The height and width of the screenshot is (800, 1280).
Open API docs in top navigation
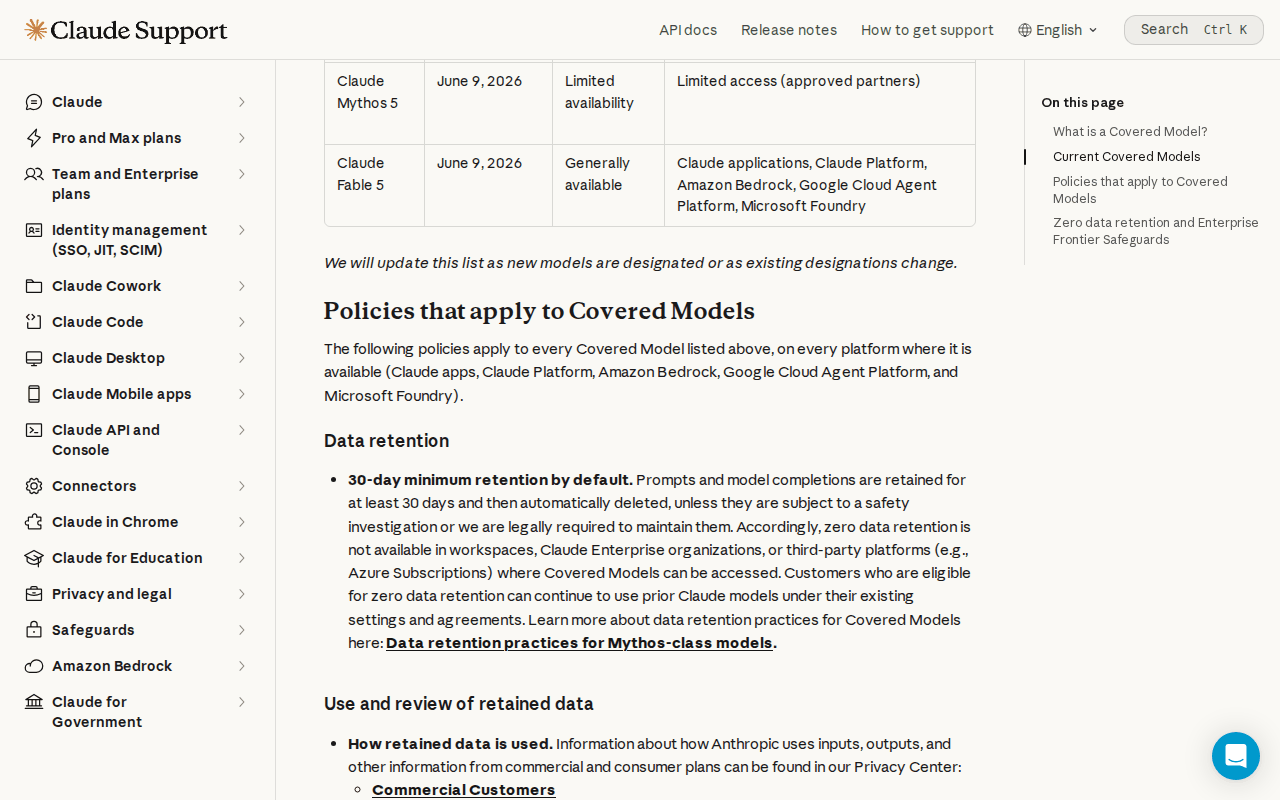(x=688, y=30)
